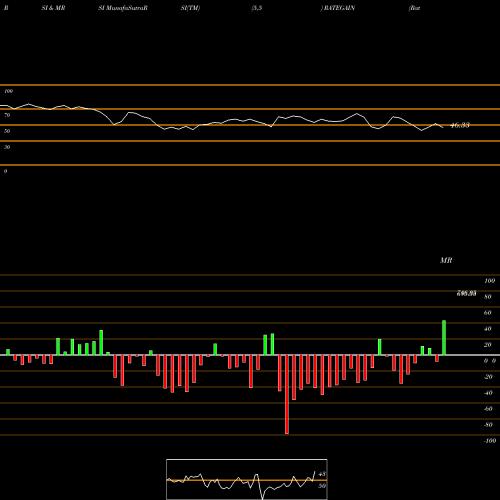Click the "SI(TM)" header text
The width and height of the screenshot is (500, 500).
click(x=190, y=8)
